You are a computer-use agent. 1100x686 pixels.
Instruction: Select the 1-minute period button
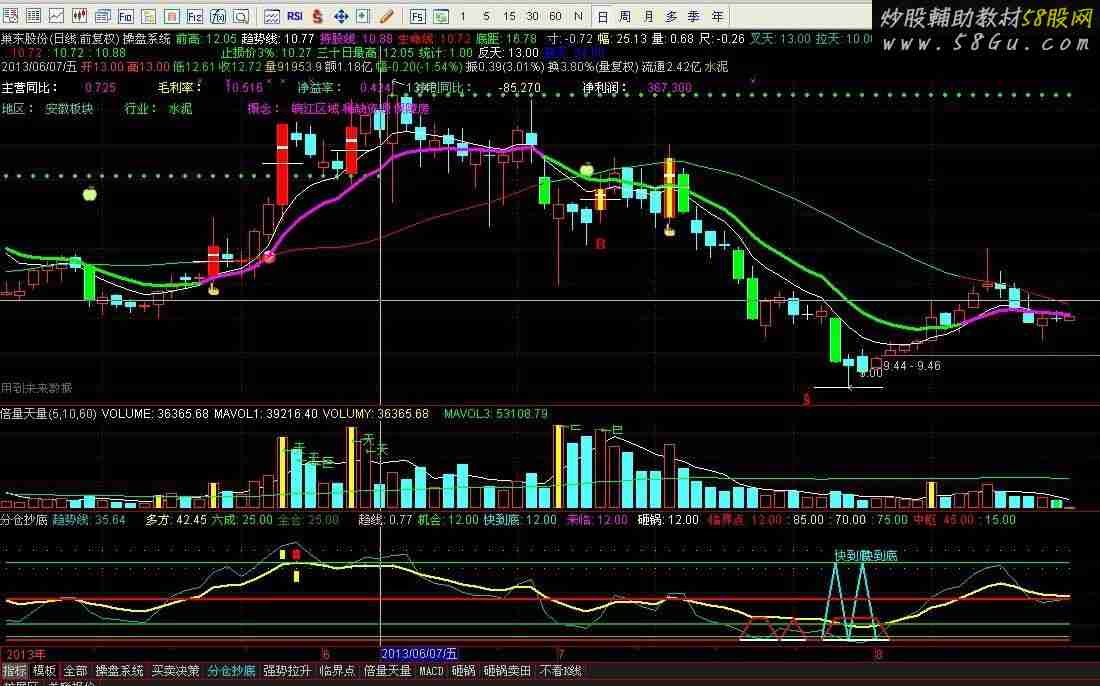point(463,15)
